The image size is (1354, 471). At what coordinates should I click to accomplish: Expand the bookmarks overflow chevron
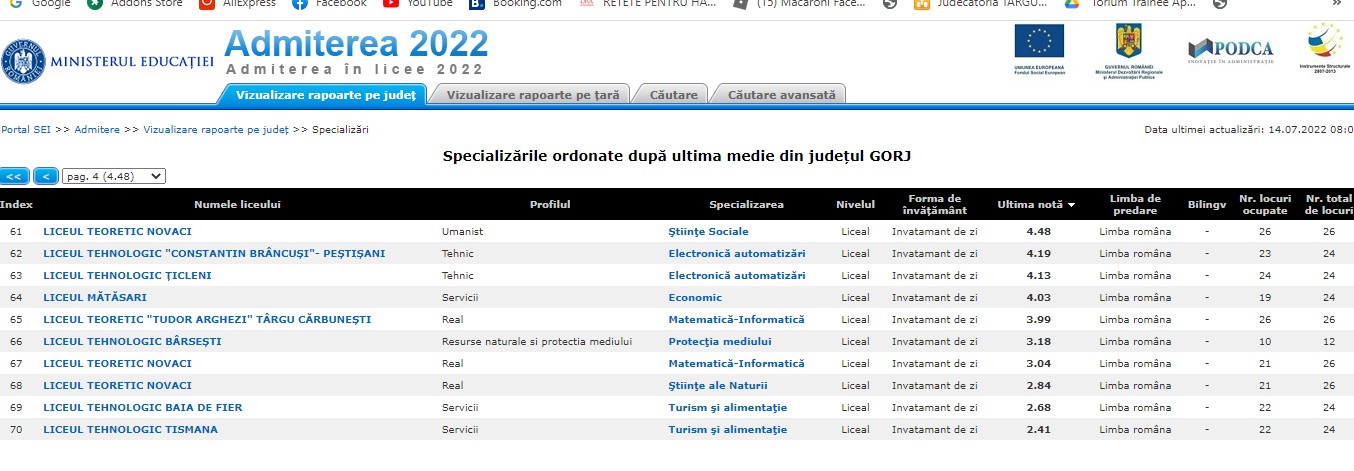point(1336,3)
